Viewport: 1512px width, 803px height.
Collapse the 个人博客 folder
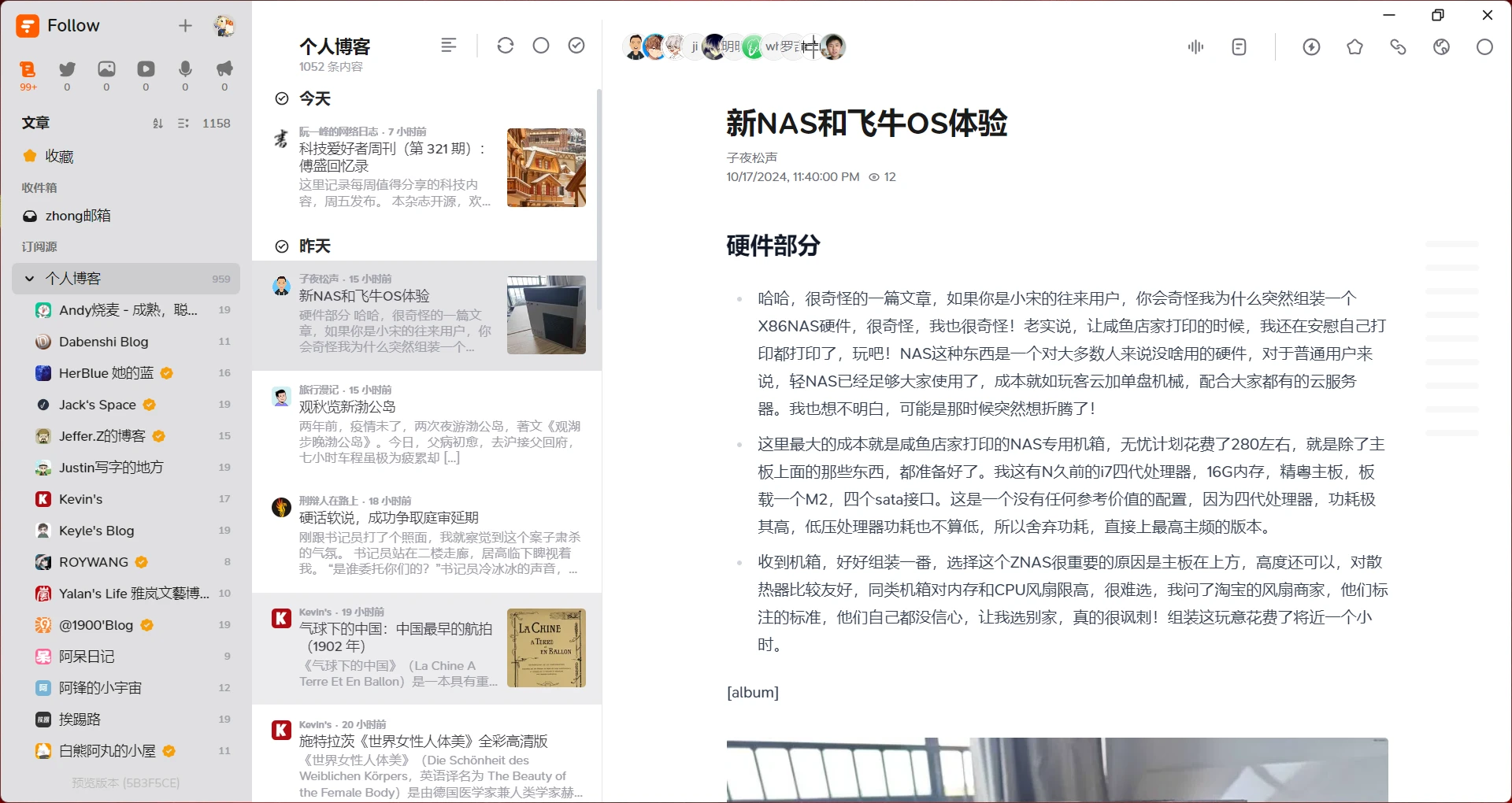point(30,279)
